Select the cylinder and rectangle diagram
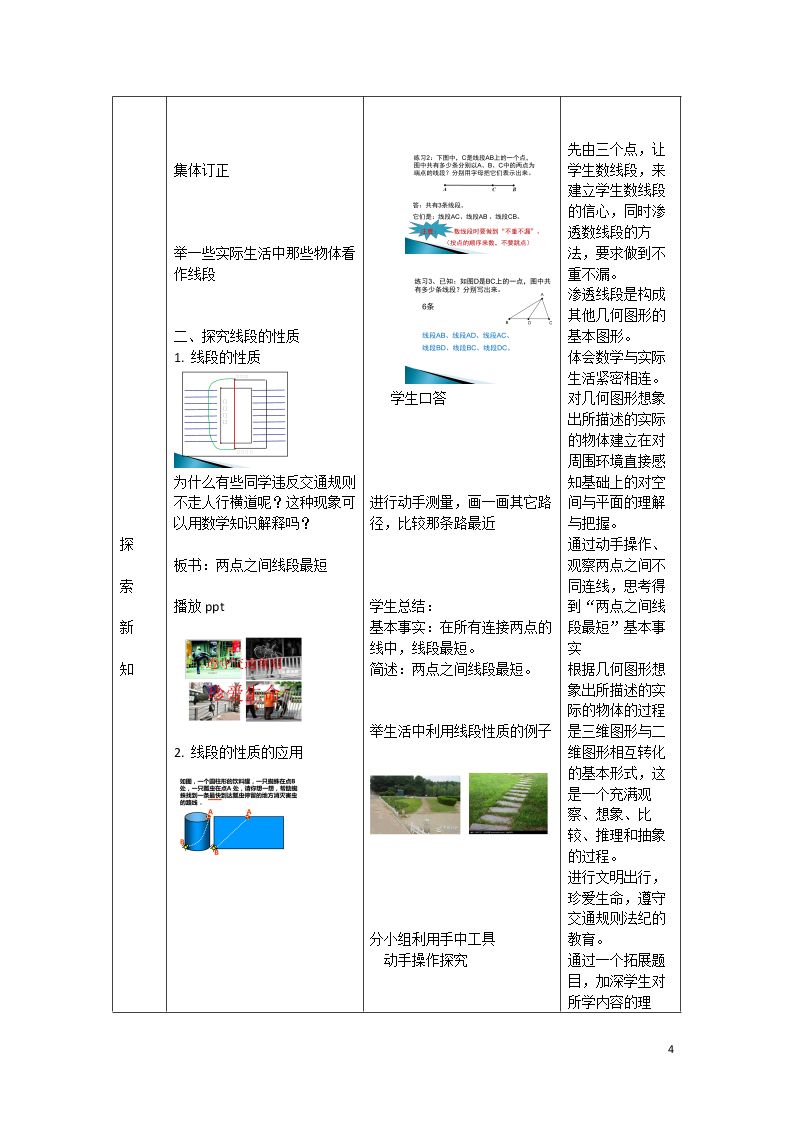This screenshot has height=1123, width=794. pos(232,816)
